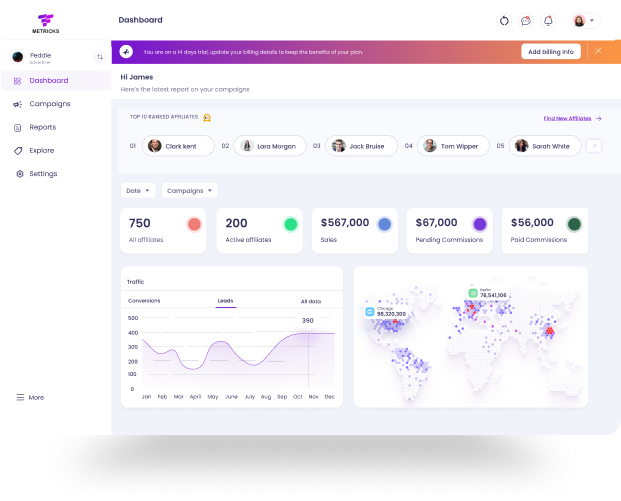This screenshot has height=501, width=621.
Task: Dismiss the trial billing banner
Action: tap(598, 50)
